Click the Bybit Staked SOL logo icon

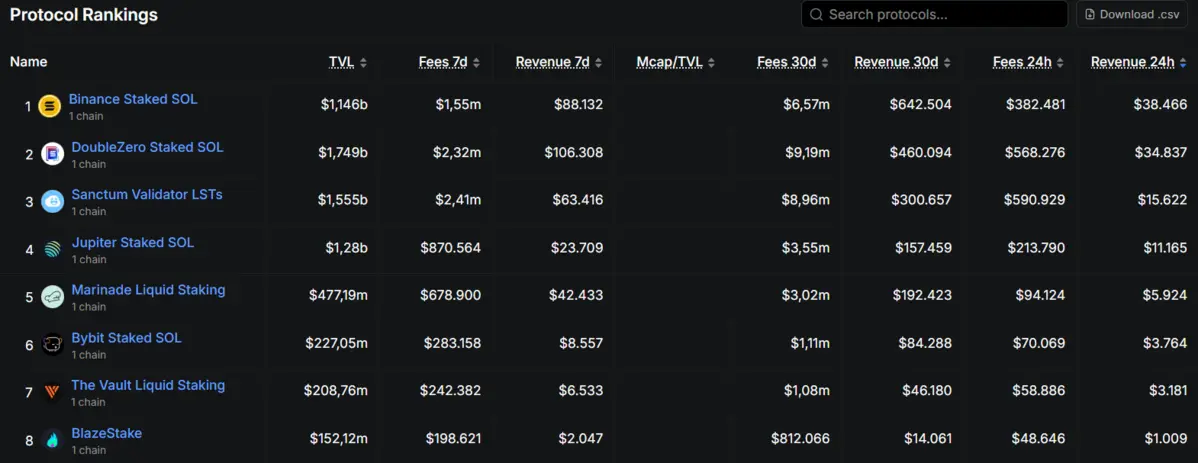[53, 345]
